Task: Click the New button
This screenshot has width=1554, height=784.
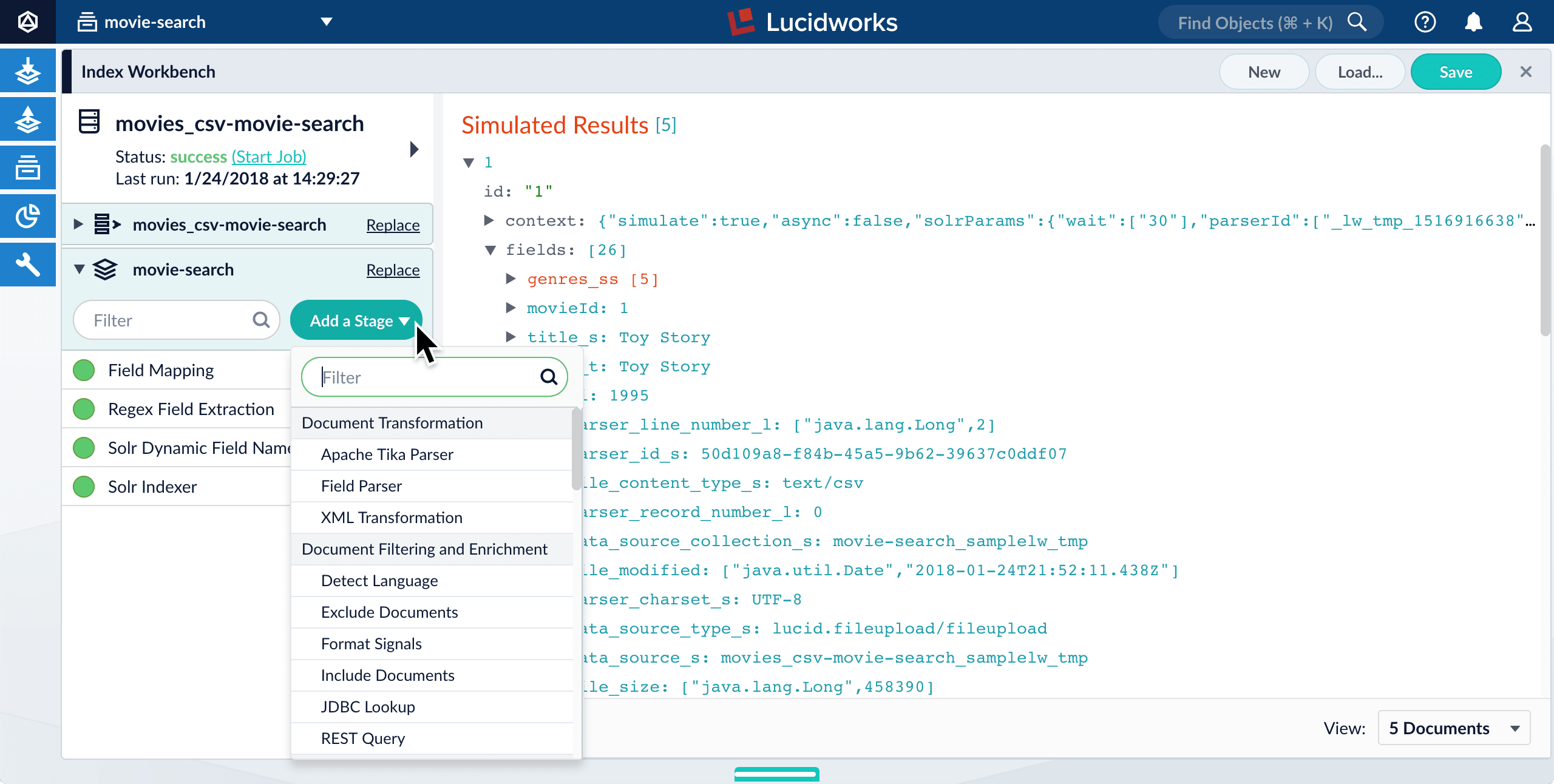Action: (x=1264, y=72)
